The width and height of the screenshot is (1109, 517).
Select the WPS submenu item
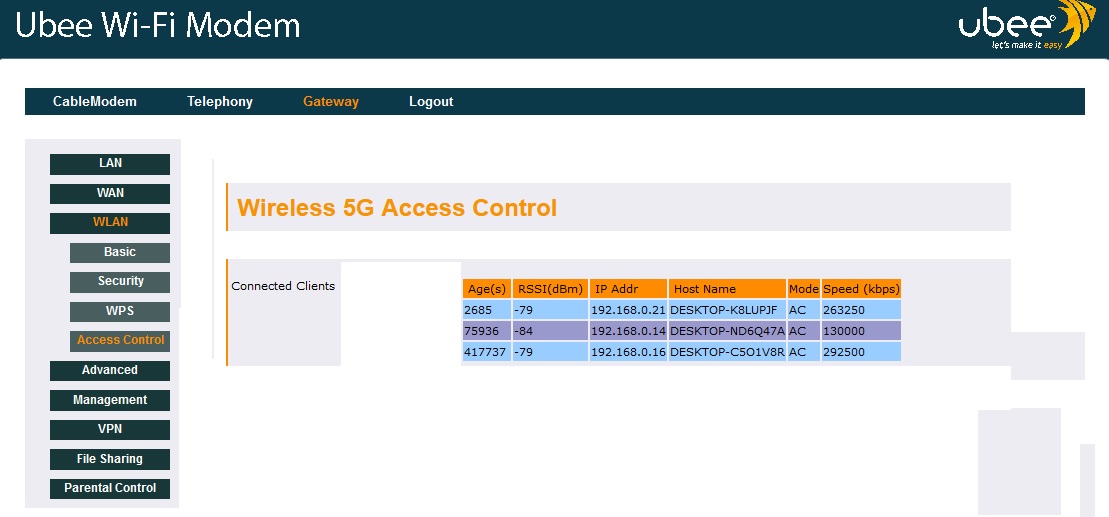(120, 311)
